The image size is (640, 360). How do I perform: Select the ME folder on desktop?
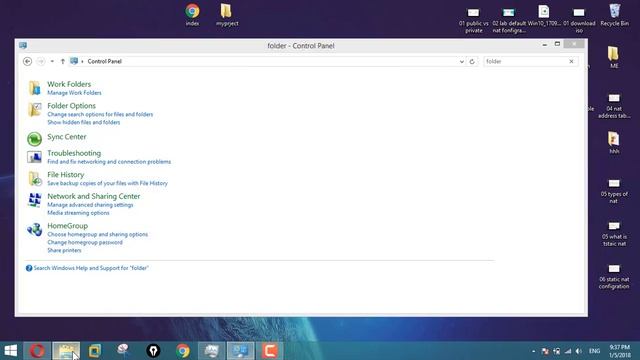614,57
